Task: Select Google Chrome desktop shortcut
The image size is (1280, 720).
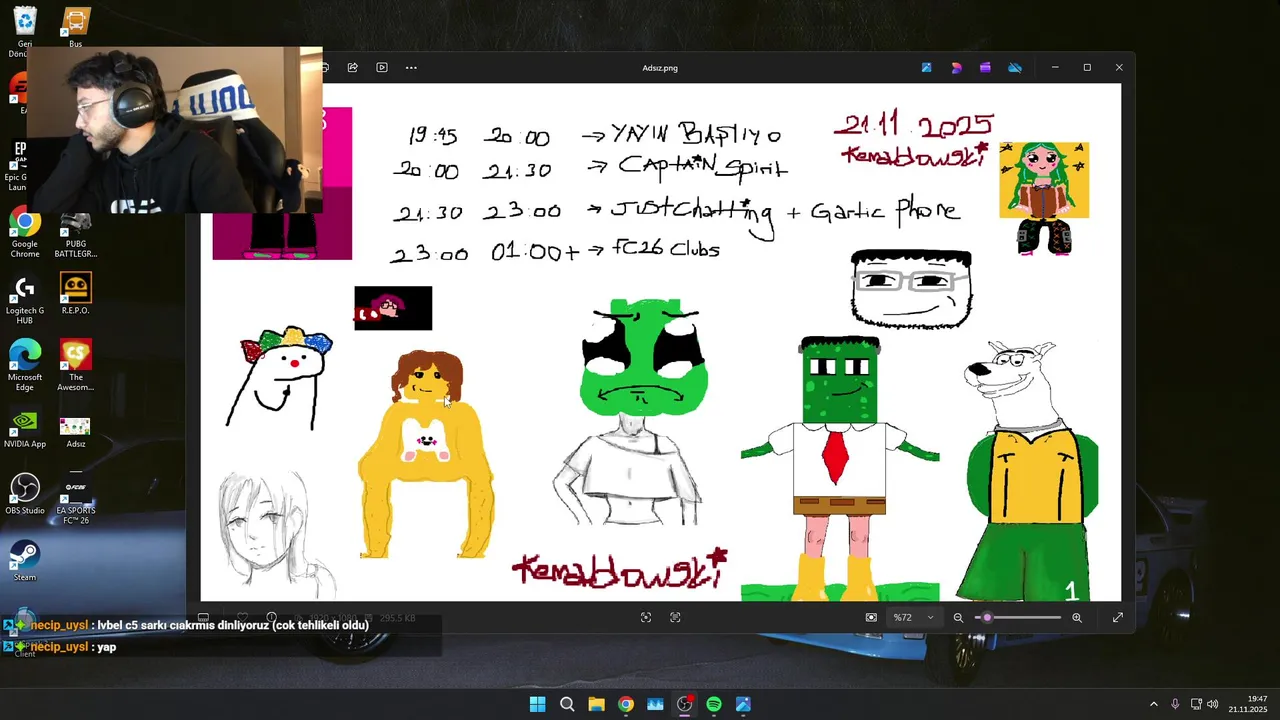Action: (x=25, y=234)
